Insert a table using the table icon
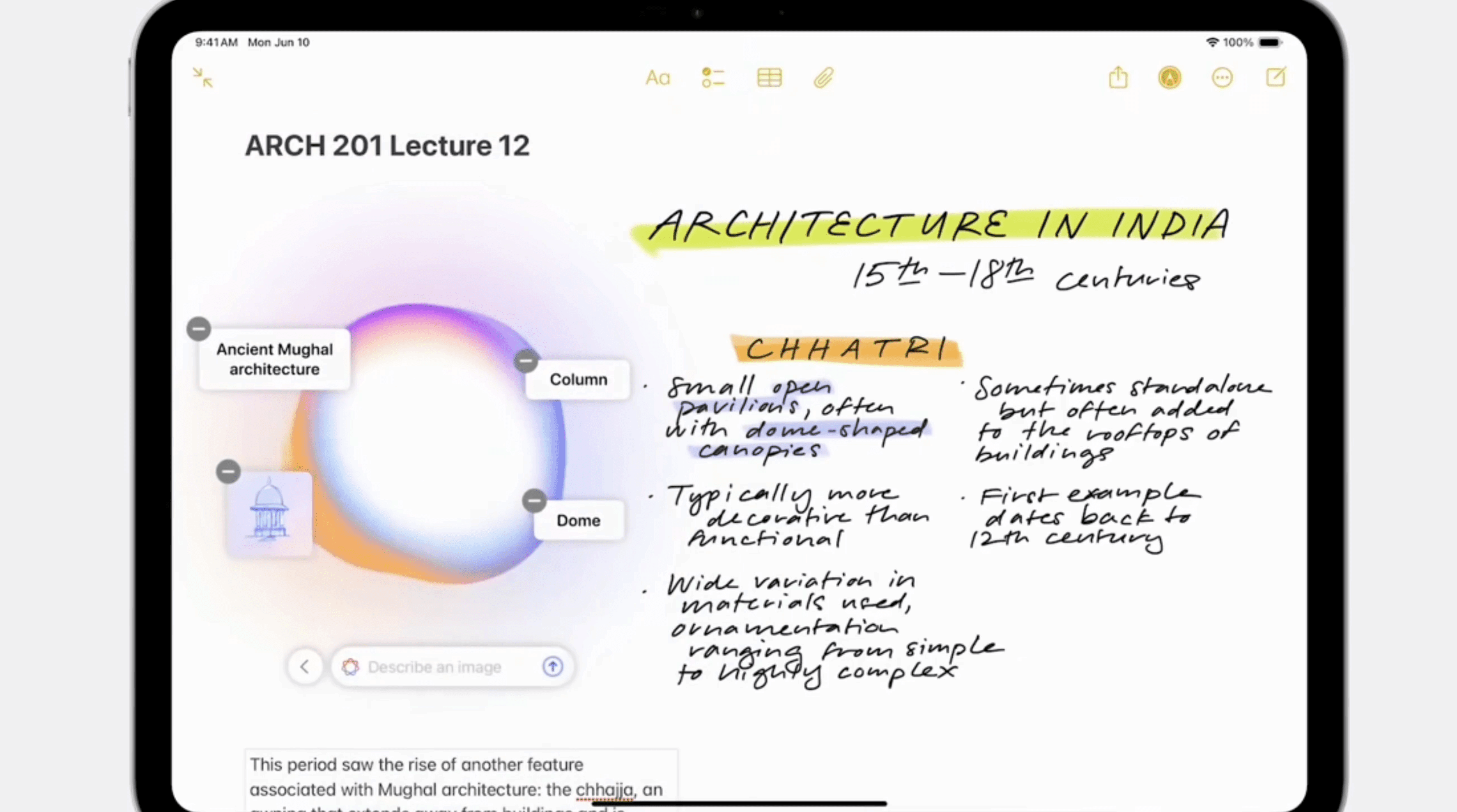The width and height of the screenshot is (1457, 812). (768, 77)
